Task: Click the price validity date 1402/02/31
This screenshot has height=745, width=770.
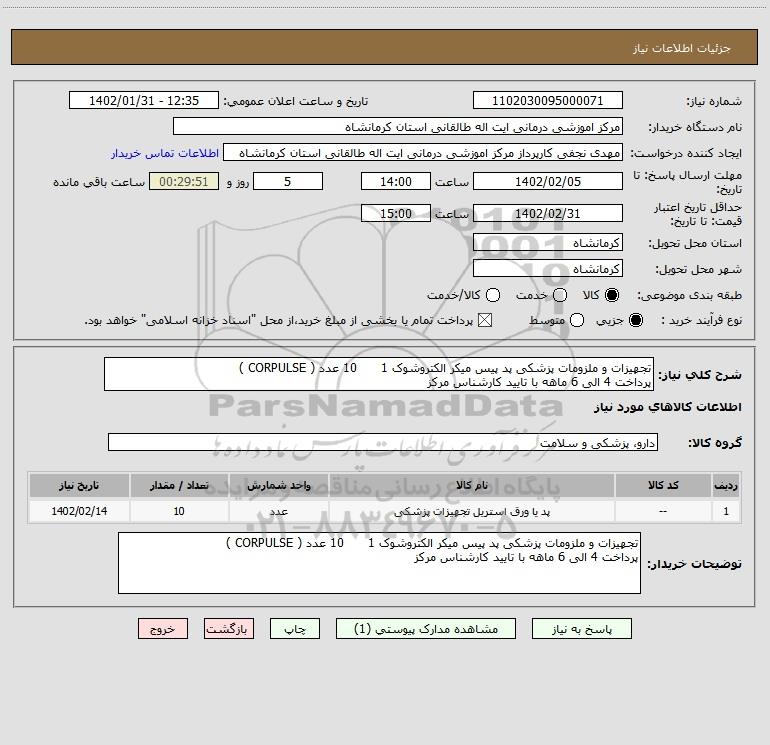Action: 548,213
